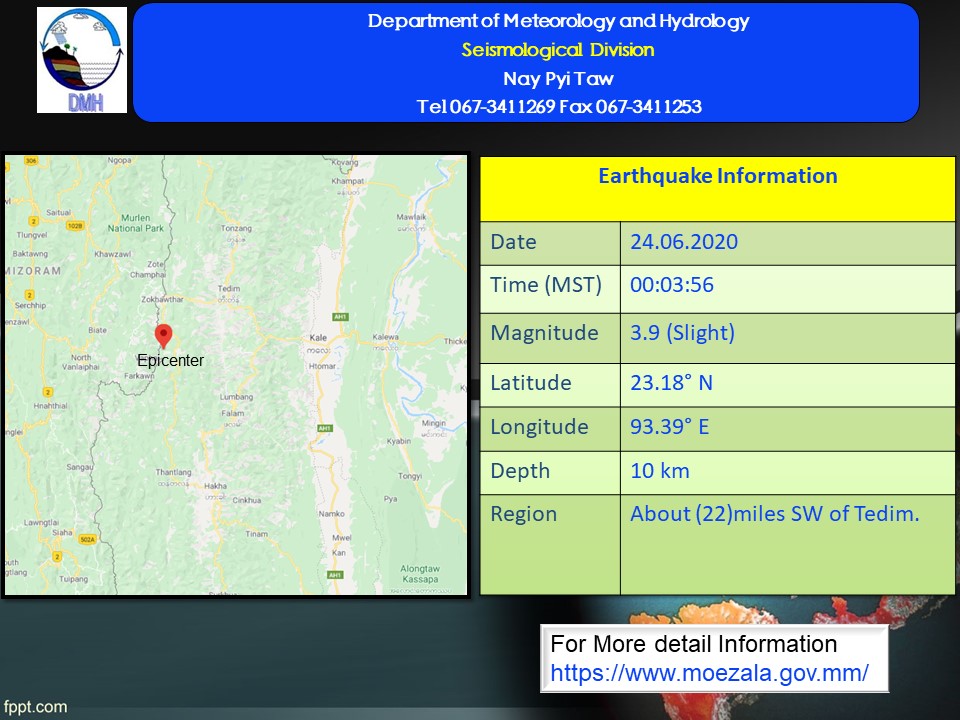Click the 'Nay Pyi Taw' header line
This screenshot has width=960, height=720.
pyautogui.click(x=558, y=78)
